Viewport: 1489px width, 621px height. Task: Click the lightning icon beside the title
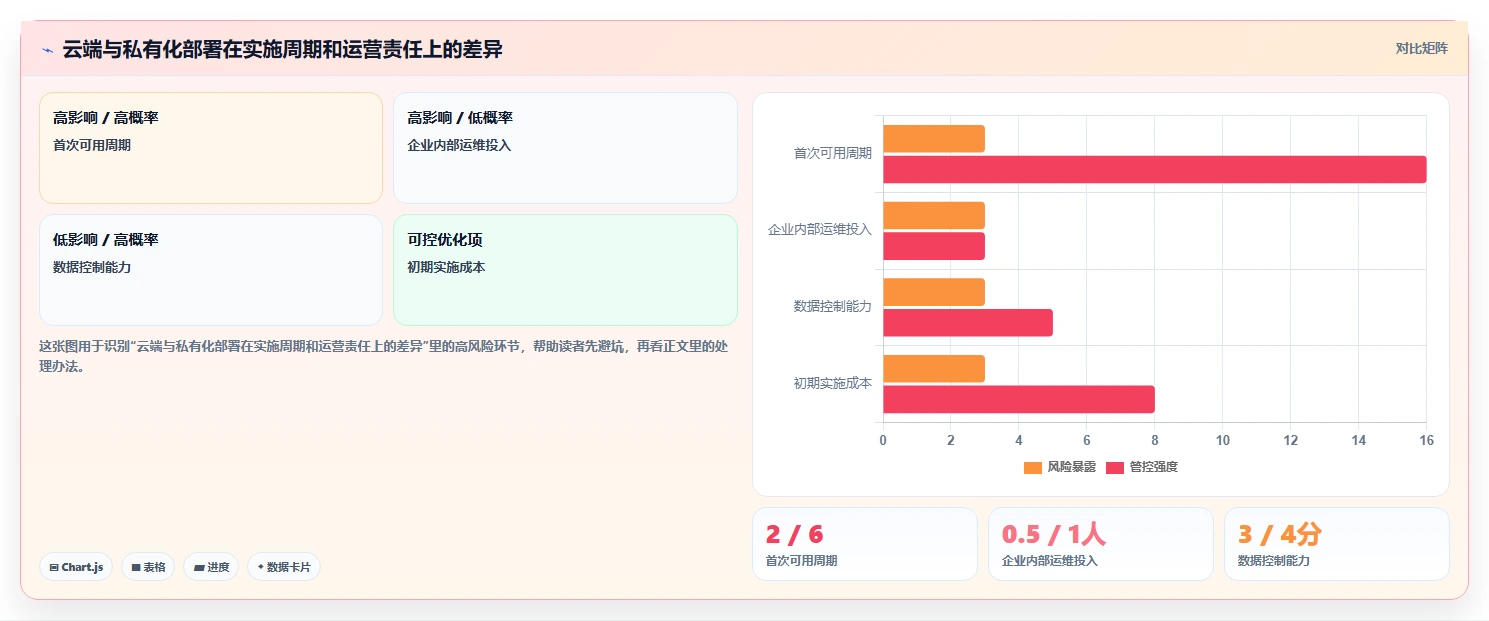pyautogui.click(x=47, y=50)
